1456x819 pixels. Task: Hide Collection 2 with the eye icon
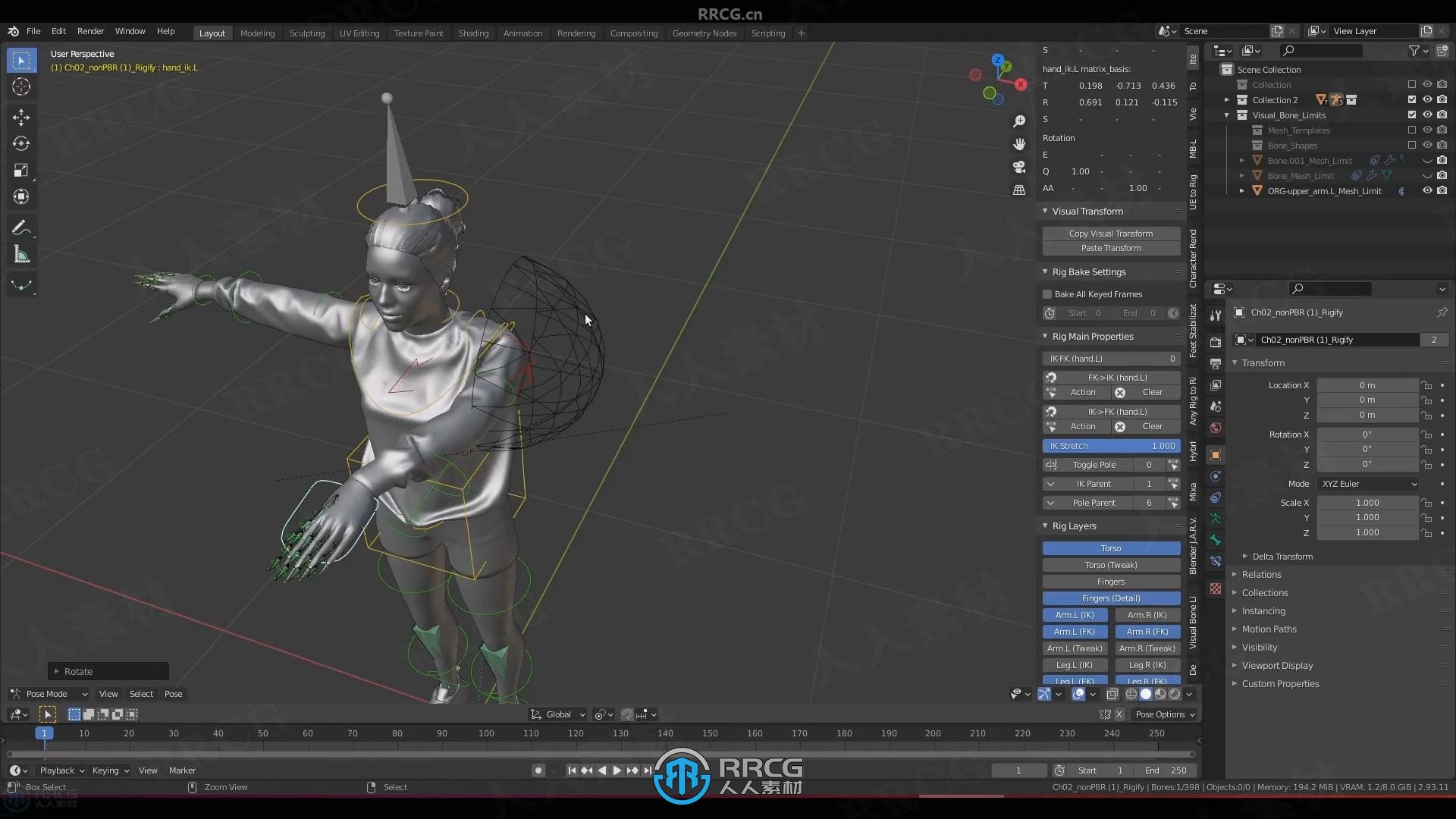click(1426, 100)
